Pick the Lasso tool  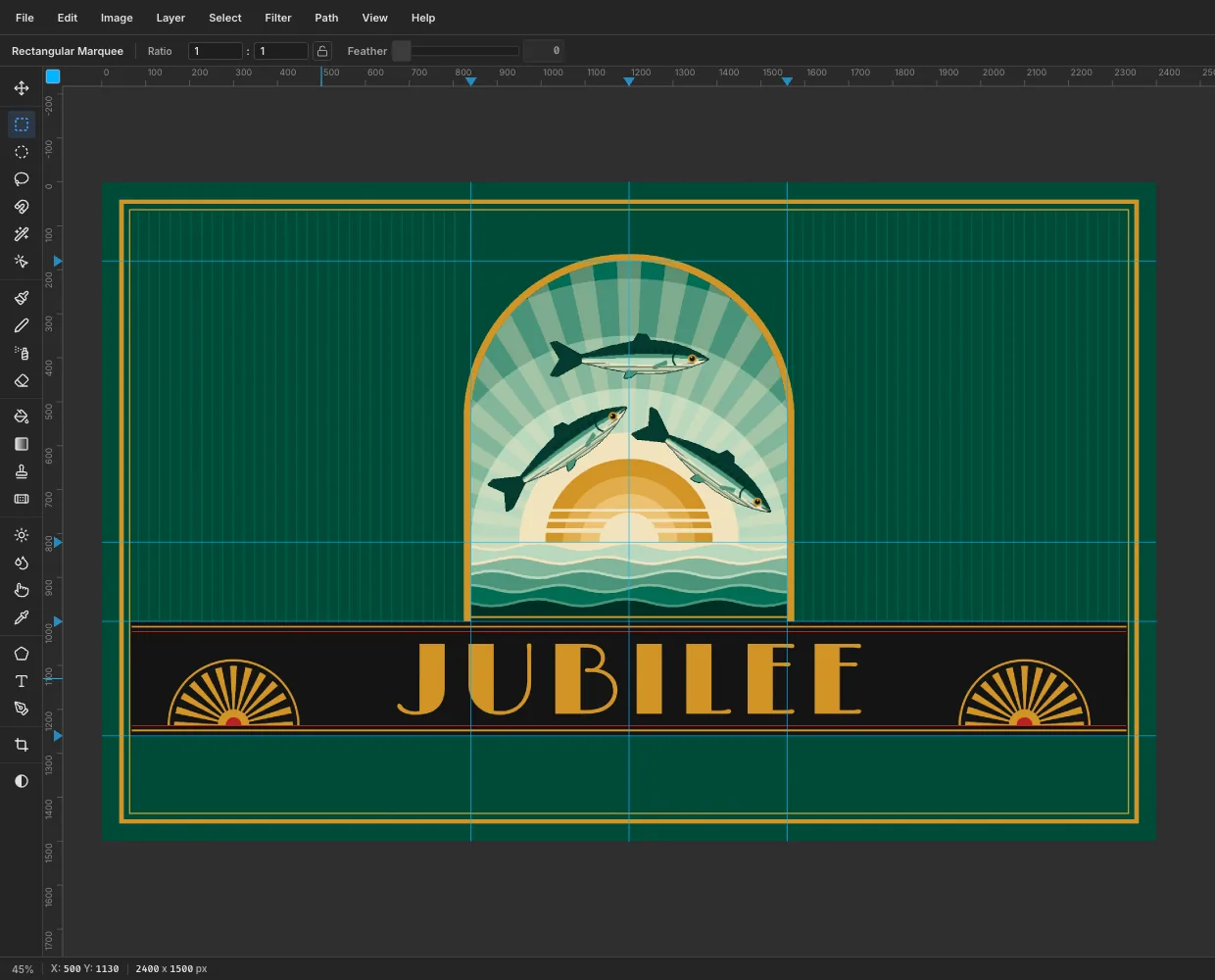tap(22, 179)
